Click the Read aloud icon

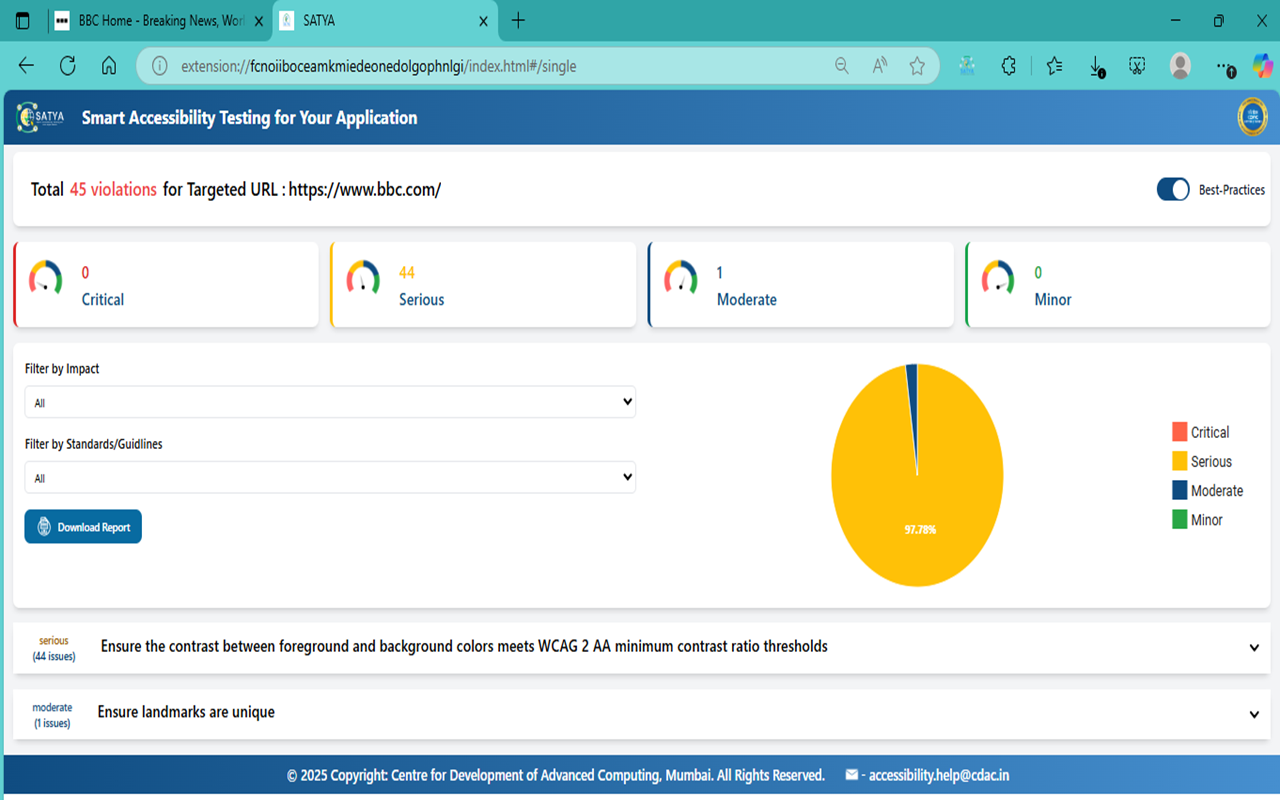click(x=880, y=66)
